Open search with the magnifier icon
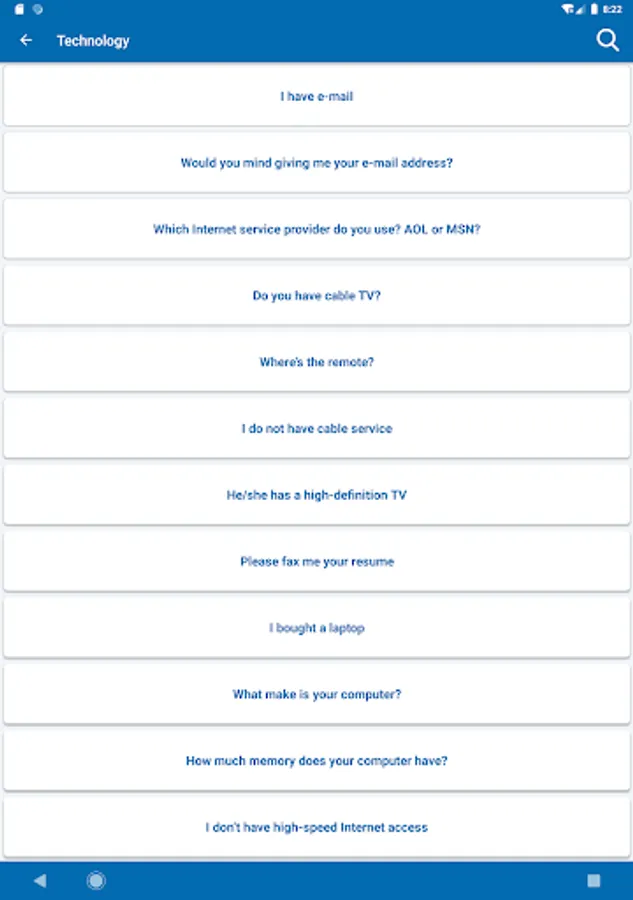This screenshot has height=900, width=633. tap(607, 40)
